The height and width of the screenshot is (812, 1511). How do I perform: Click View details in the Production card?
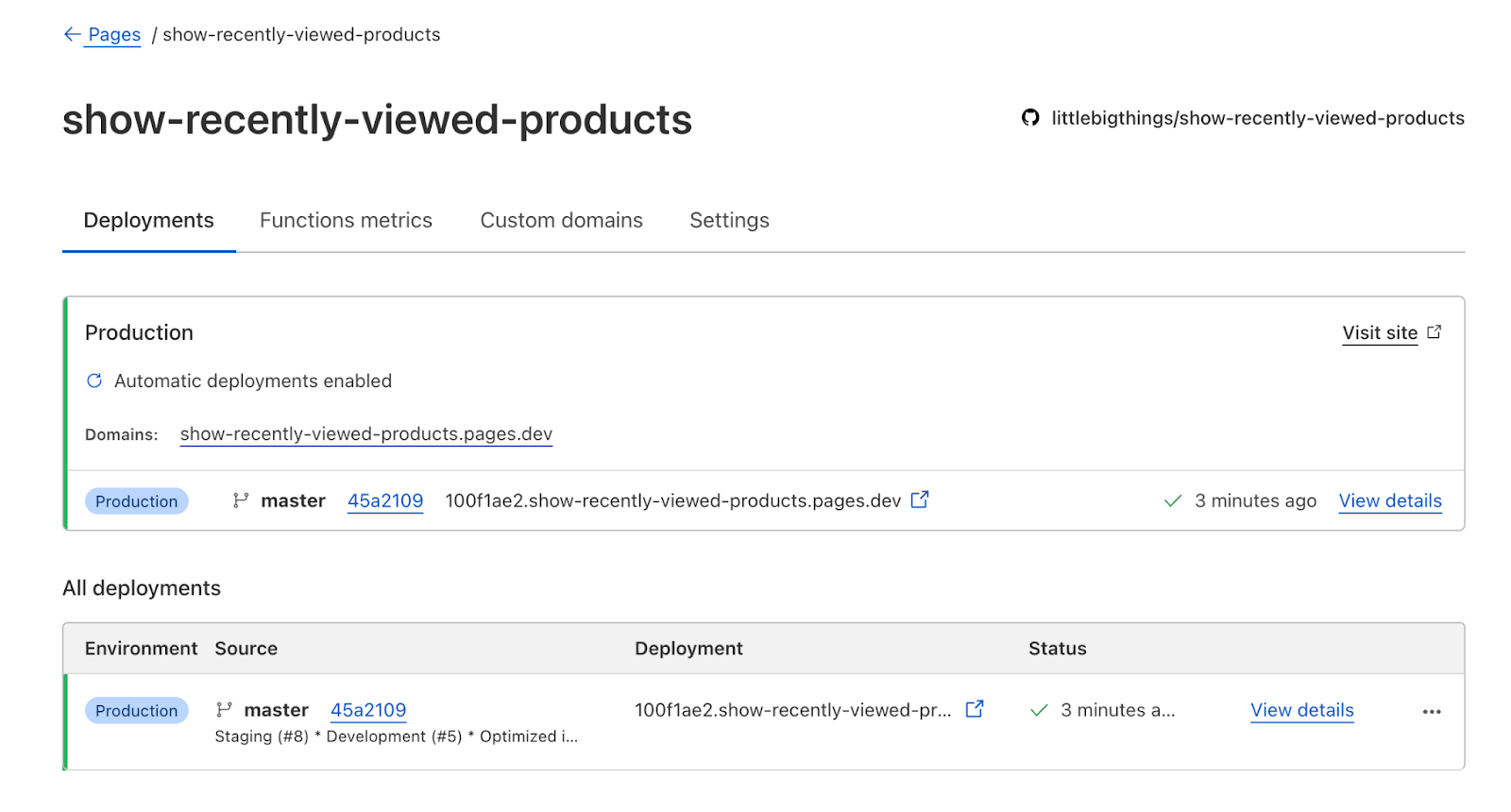tap(1390, 500)
